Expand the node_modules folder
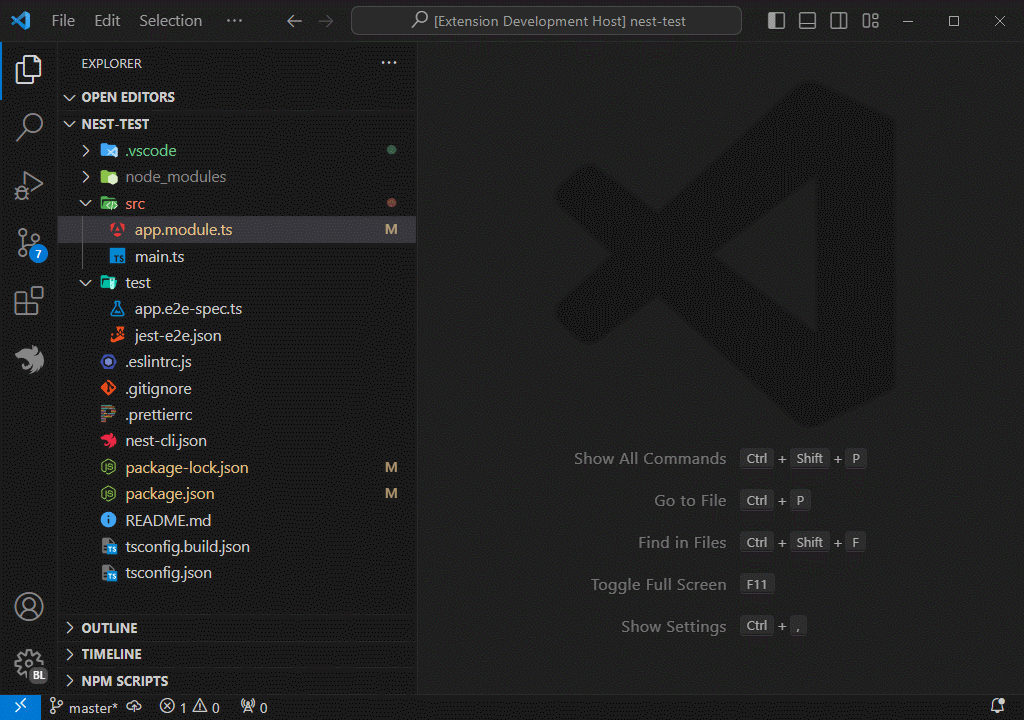 [85, 176]
